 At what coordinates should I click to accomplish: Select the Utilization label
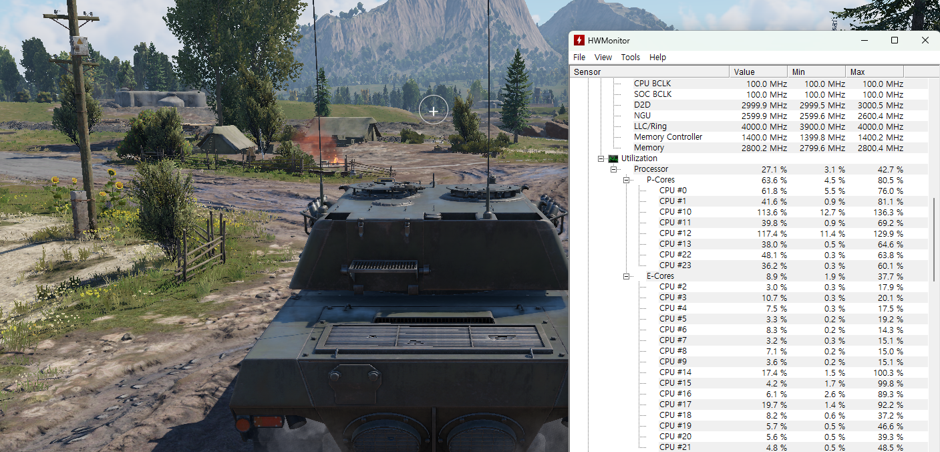click(x=639, y=158)
